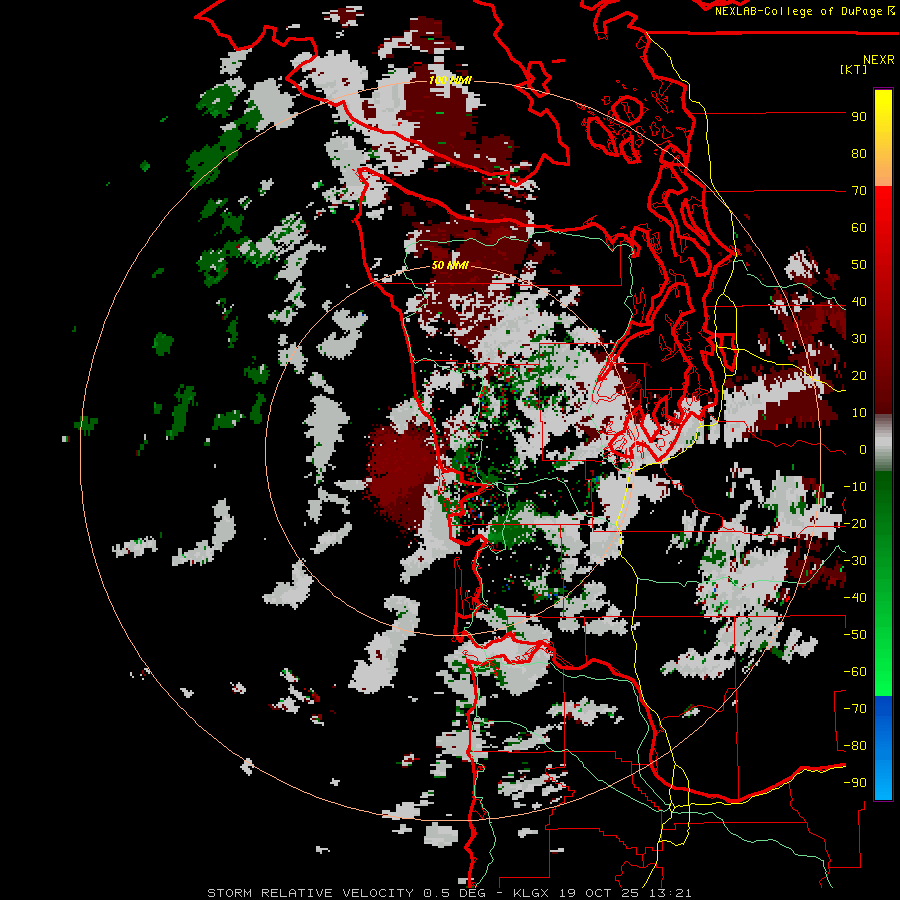This screenshot has height=900, width=900.
Task: Click the -50 value on velocity scale
Action: coord(855,635)
